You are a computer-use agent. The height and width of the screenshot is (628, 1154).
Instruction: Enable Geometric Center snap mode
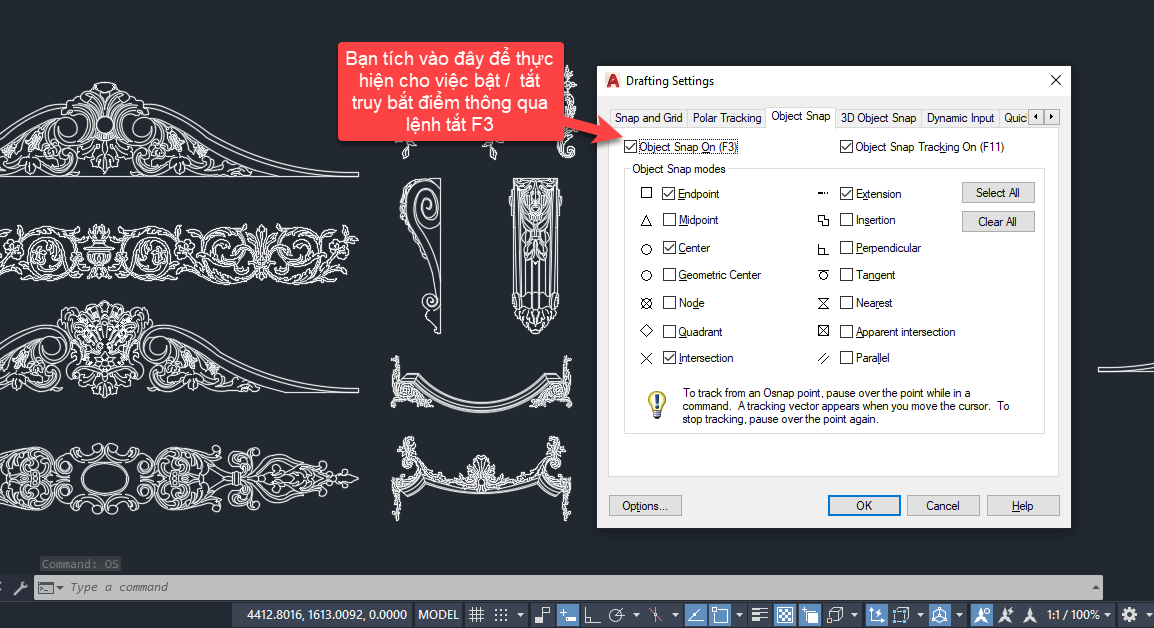click(669, 275)
